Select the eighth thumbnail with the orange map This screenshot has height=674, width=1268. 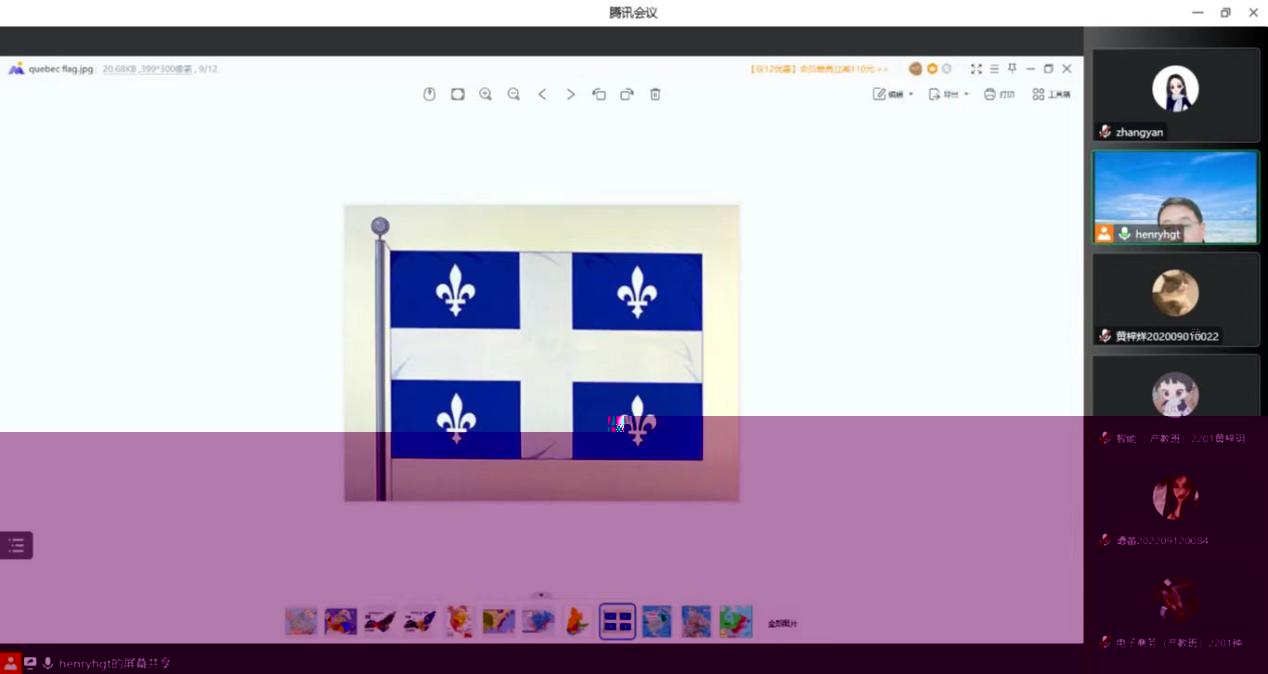tap(577, 621)
